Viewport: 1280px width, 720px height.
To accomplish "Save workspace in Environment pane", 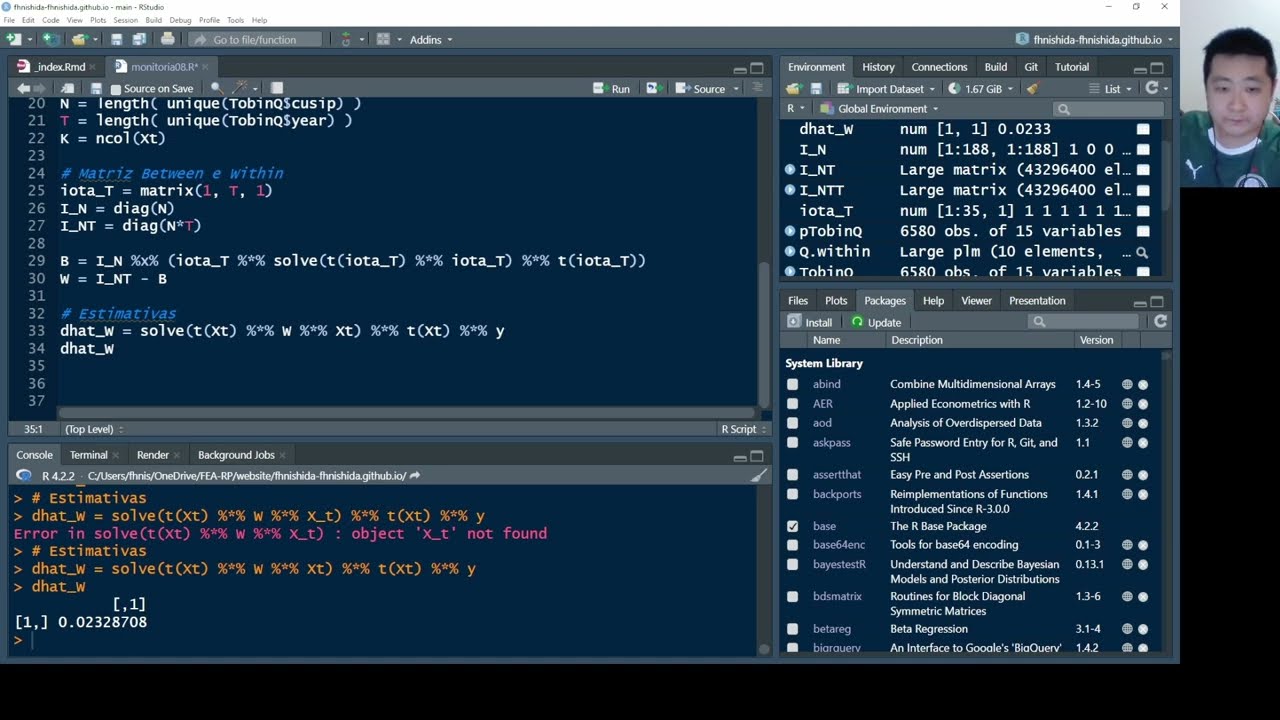I will [816, 88].
